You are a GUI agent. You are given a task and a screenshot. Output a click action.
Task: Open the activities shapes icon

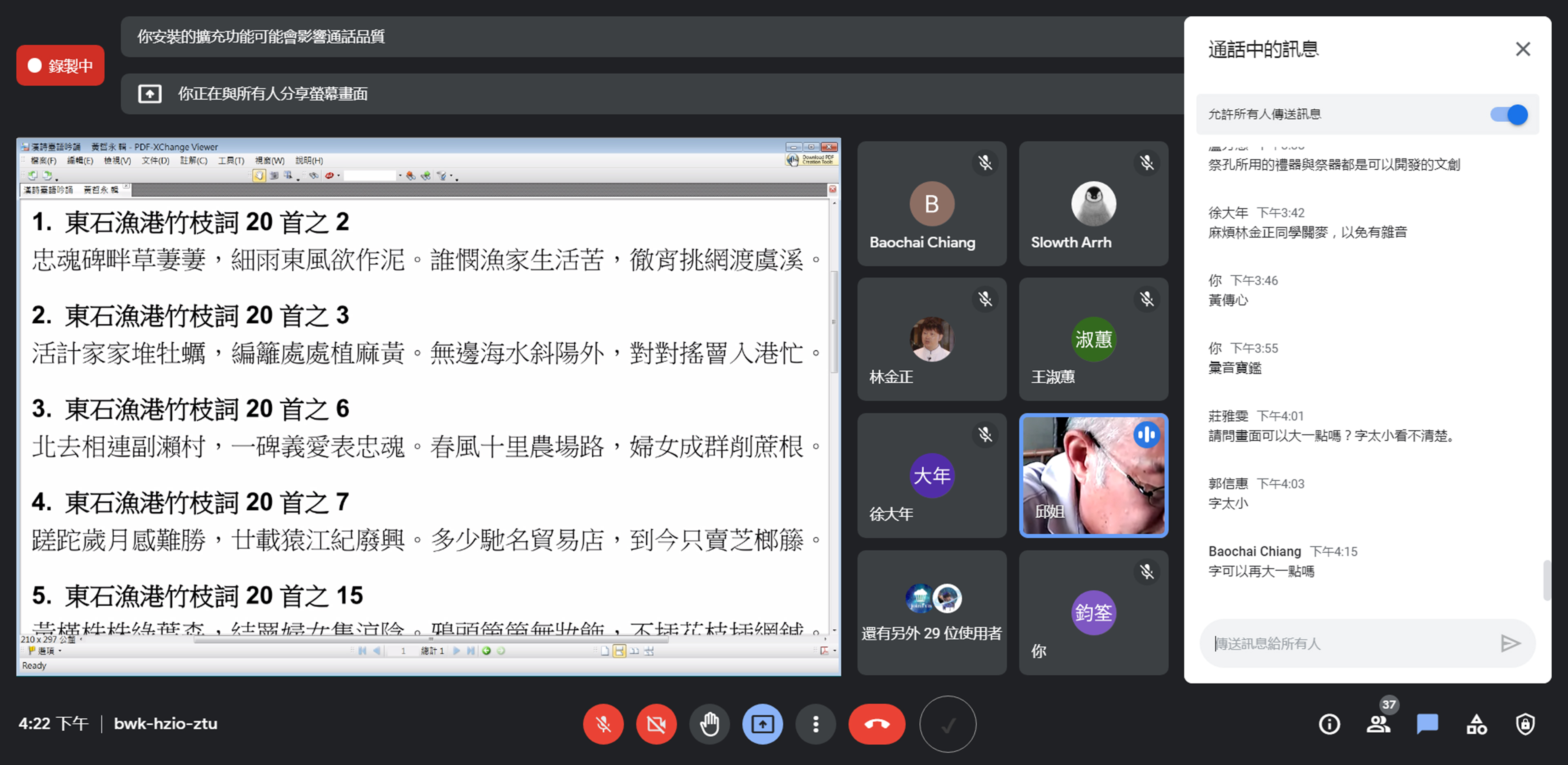click(x=1476, y=724)
